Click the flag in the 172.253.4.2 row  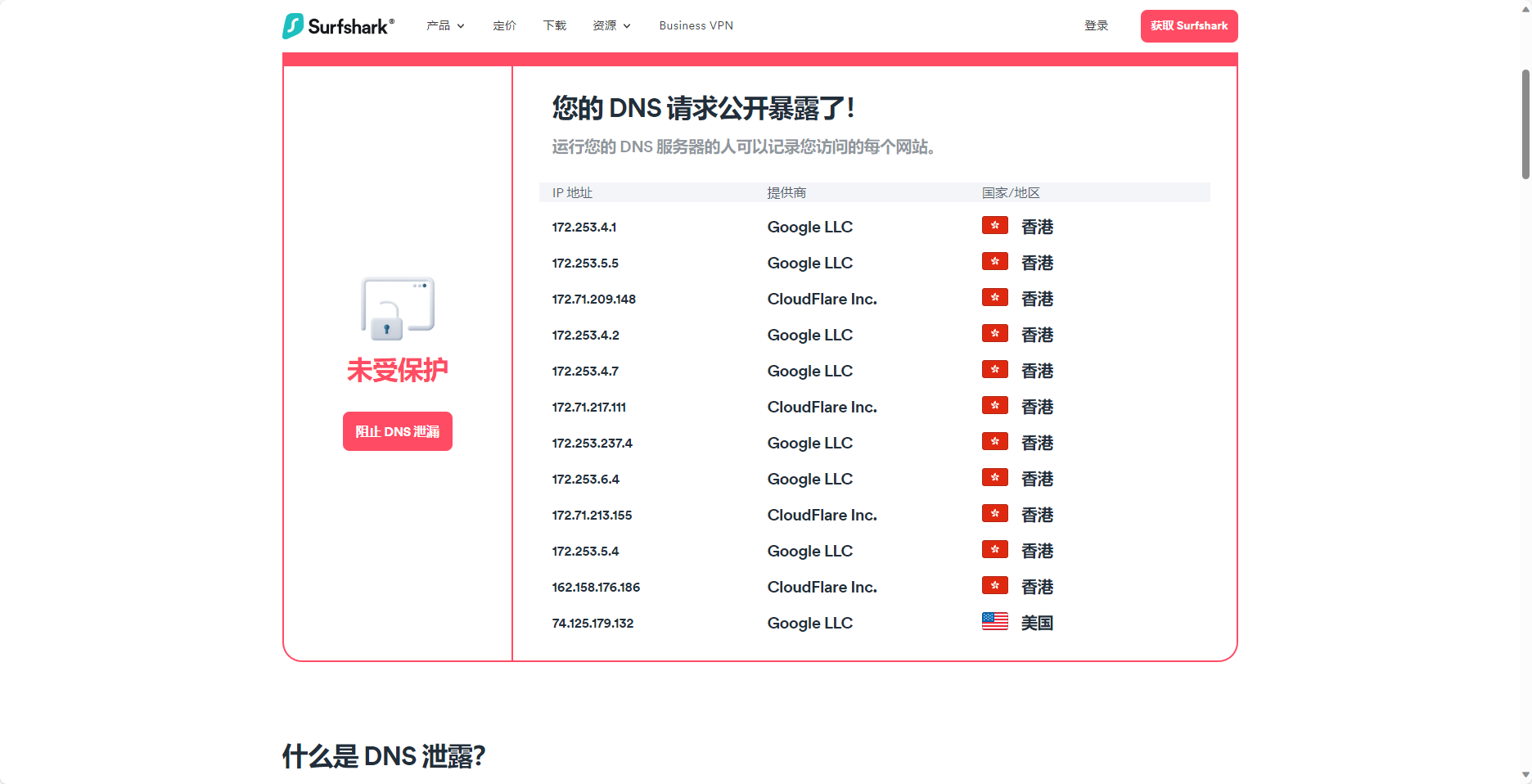coord(995,334)
